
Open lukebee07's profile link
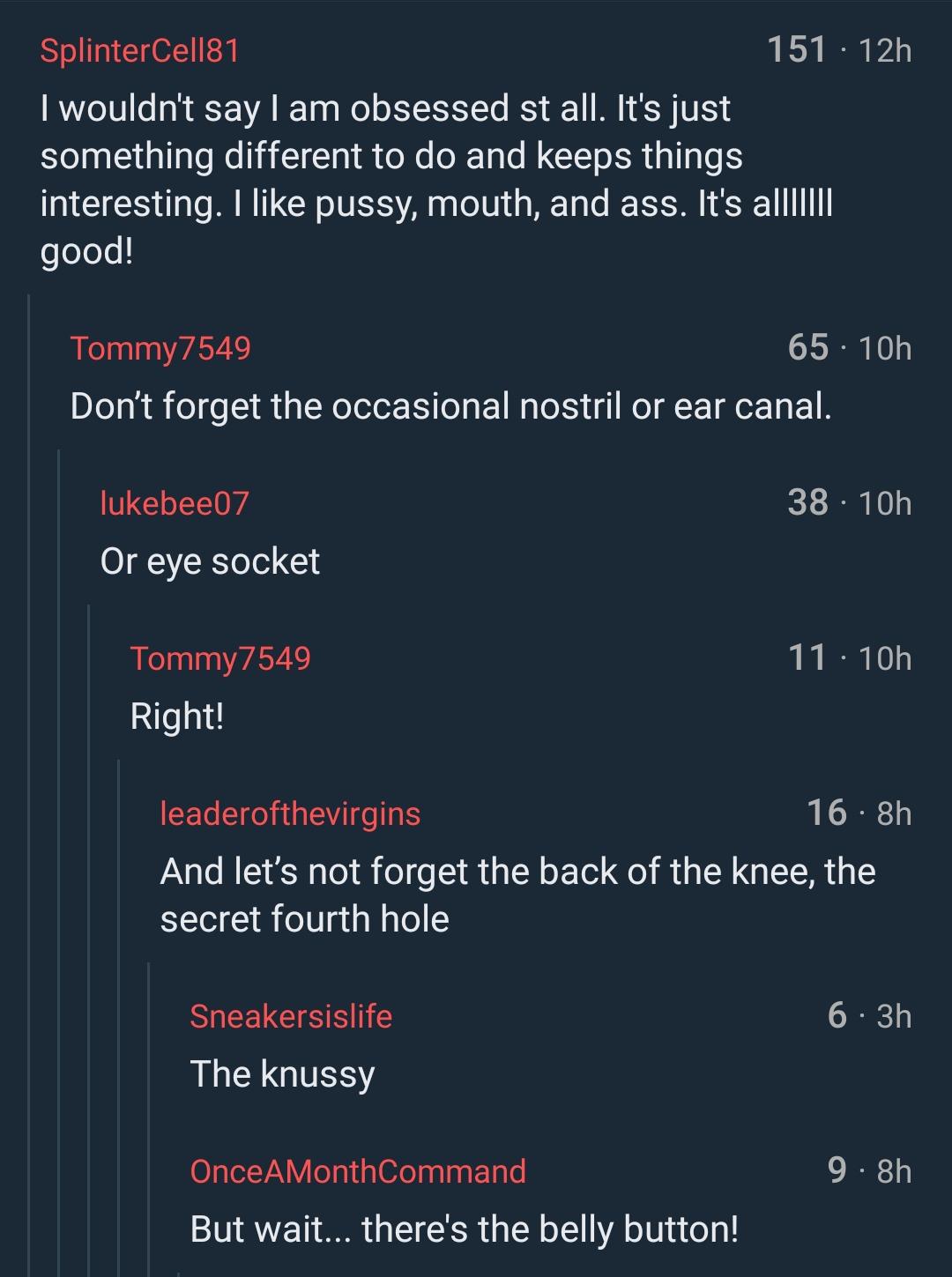pyautogui.click(x=175, y=503)
